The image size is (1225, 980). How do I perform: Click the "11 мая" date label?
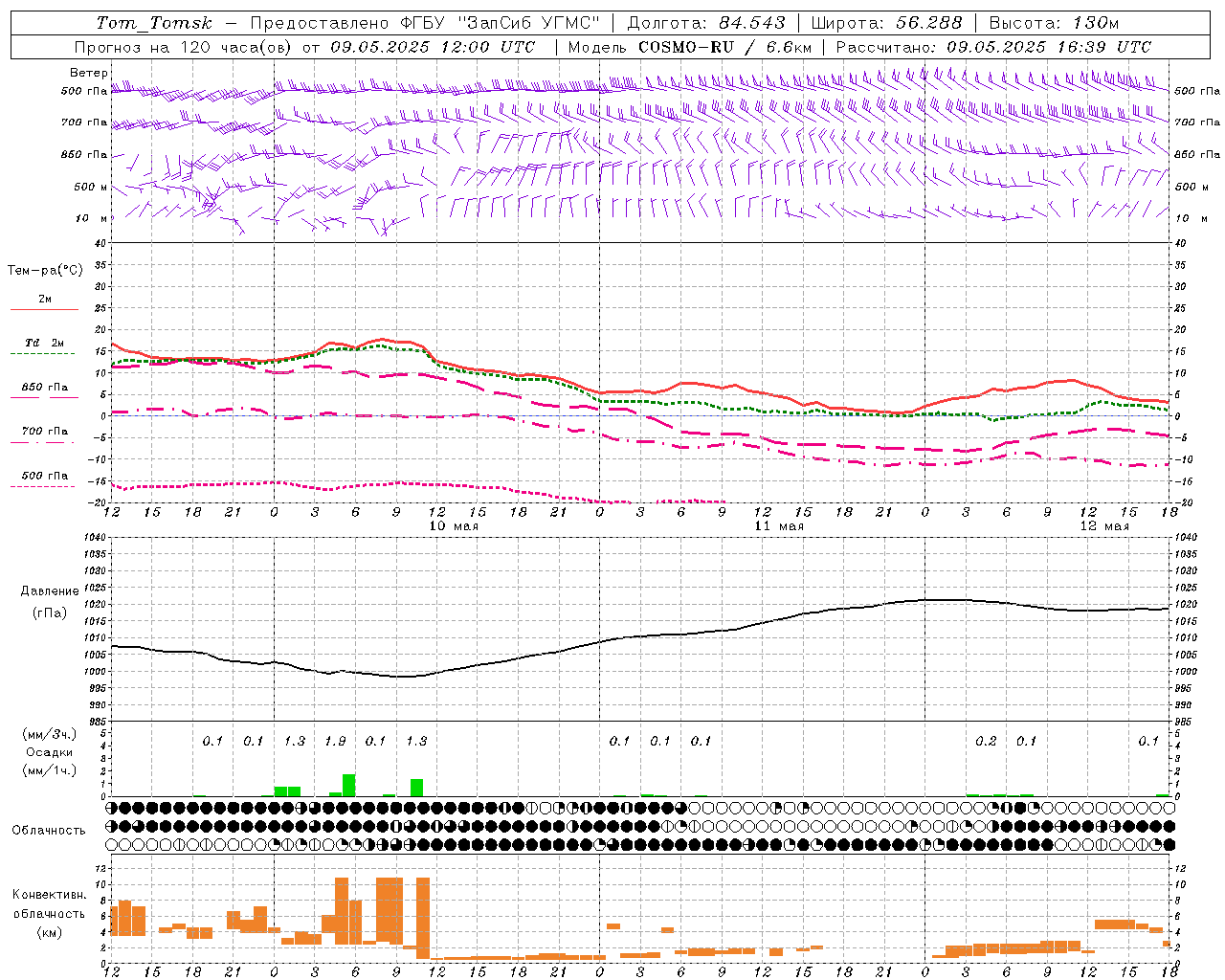pos(779,526)
